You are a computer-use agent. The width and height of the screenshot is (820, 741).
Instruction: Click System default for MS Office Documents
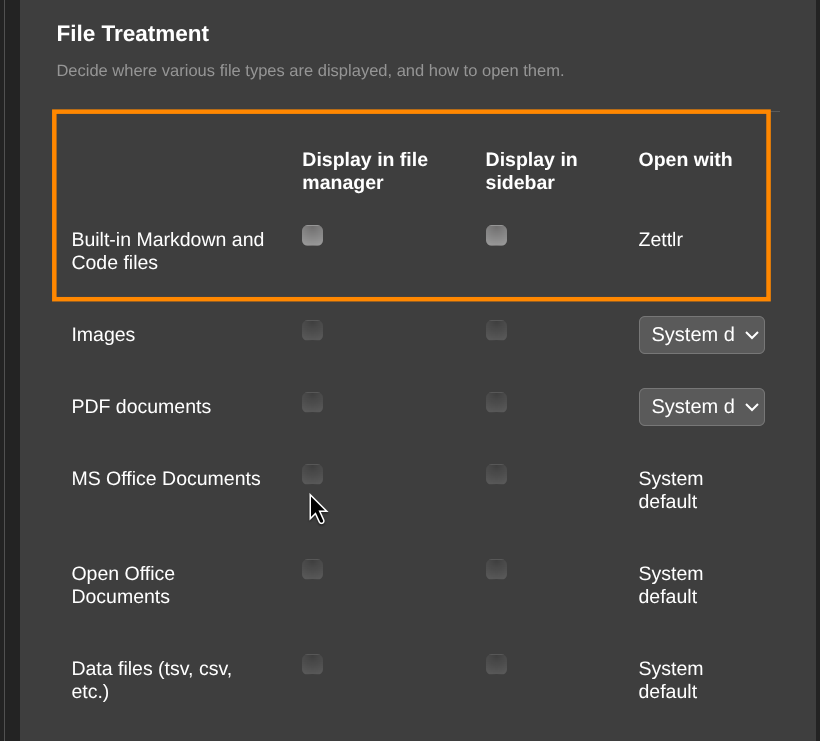pos(671,490)
